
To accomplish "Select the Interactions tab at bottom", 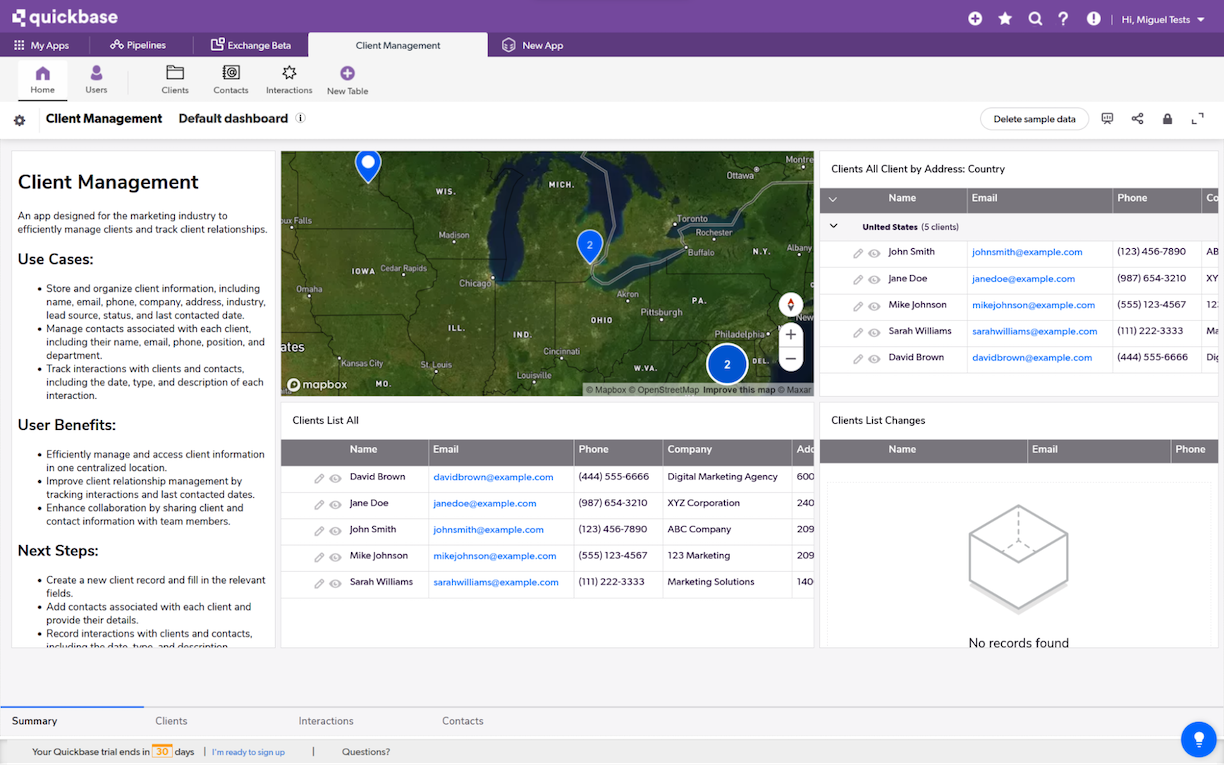I will (326, 721).
